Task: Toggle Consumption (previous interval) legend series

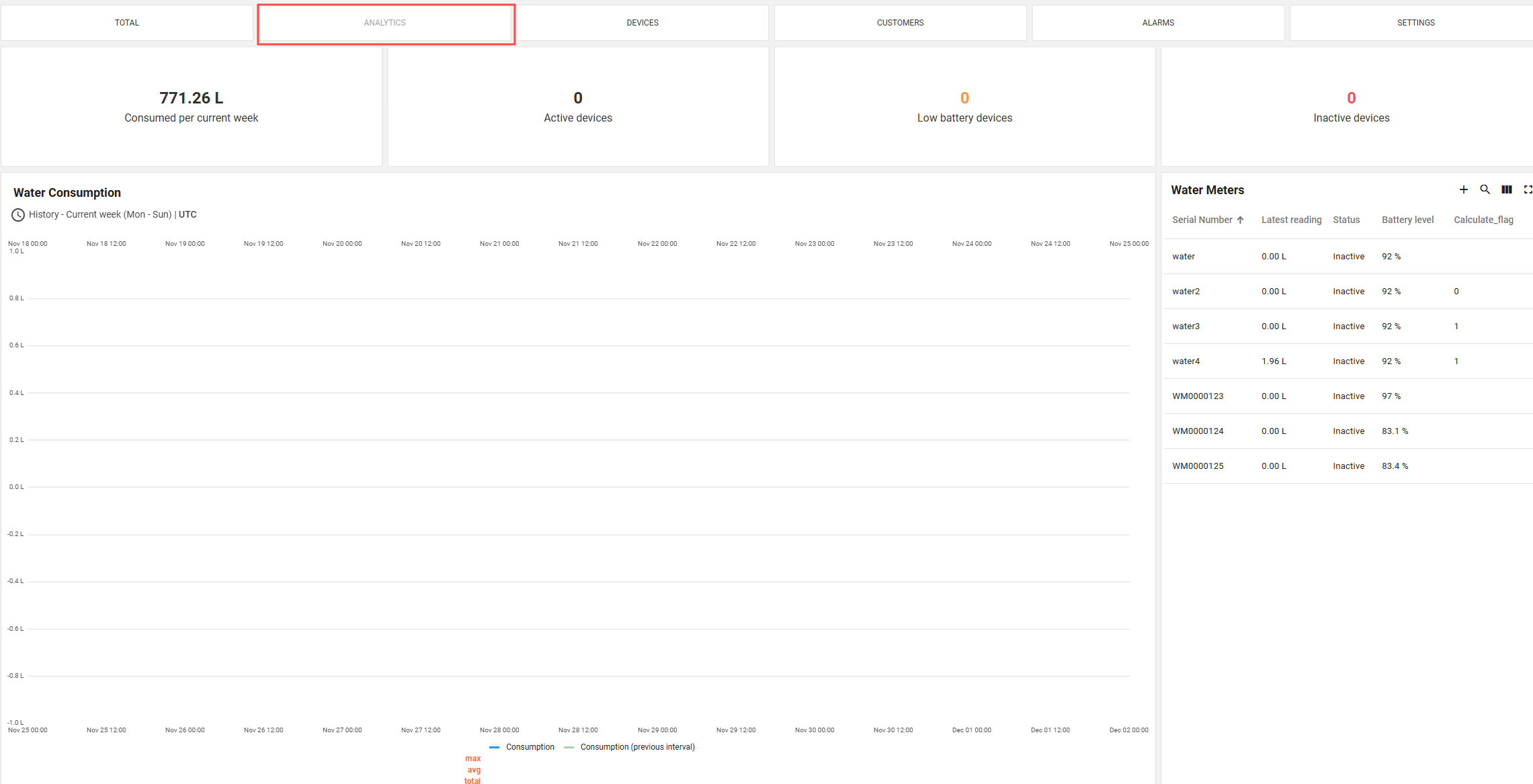Action: tap(636, 747)
